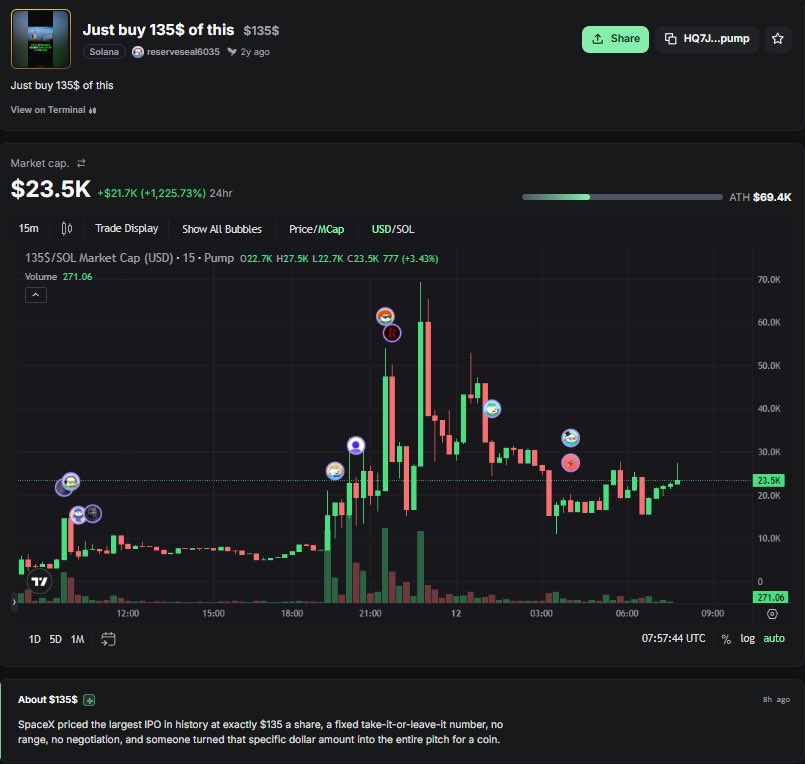
Task: Click the TradingView logo on chart
Action: (39, 581)
